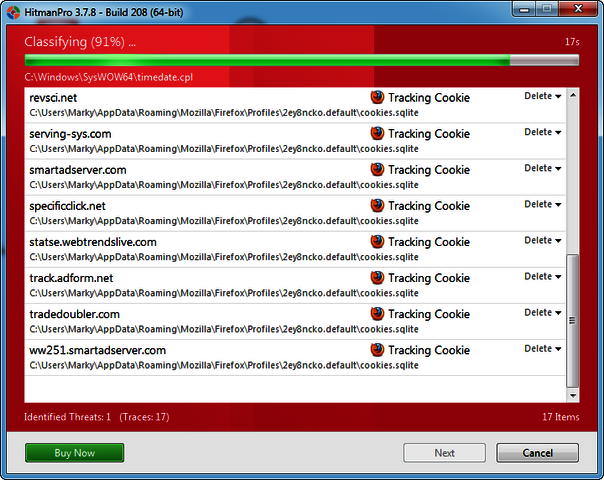Click Firefox icon for ww251.smartadserver.com
Image resolution: width=604 pixels, height=480 pixels.
coord(377,350)
